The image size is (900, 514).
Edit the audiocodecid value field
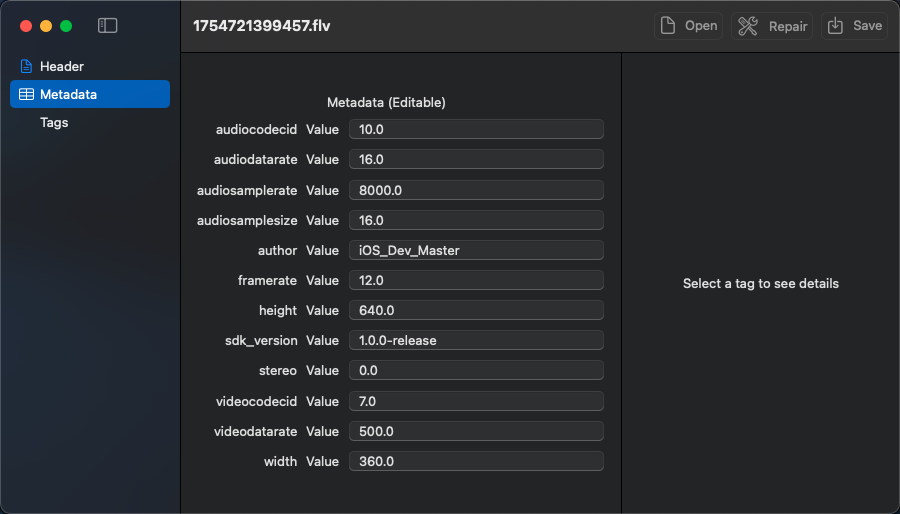pyautogui.click(x=476, y=129)
